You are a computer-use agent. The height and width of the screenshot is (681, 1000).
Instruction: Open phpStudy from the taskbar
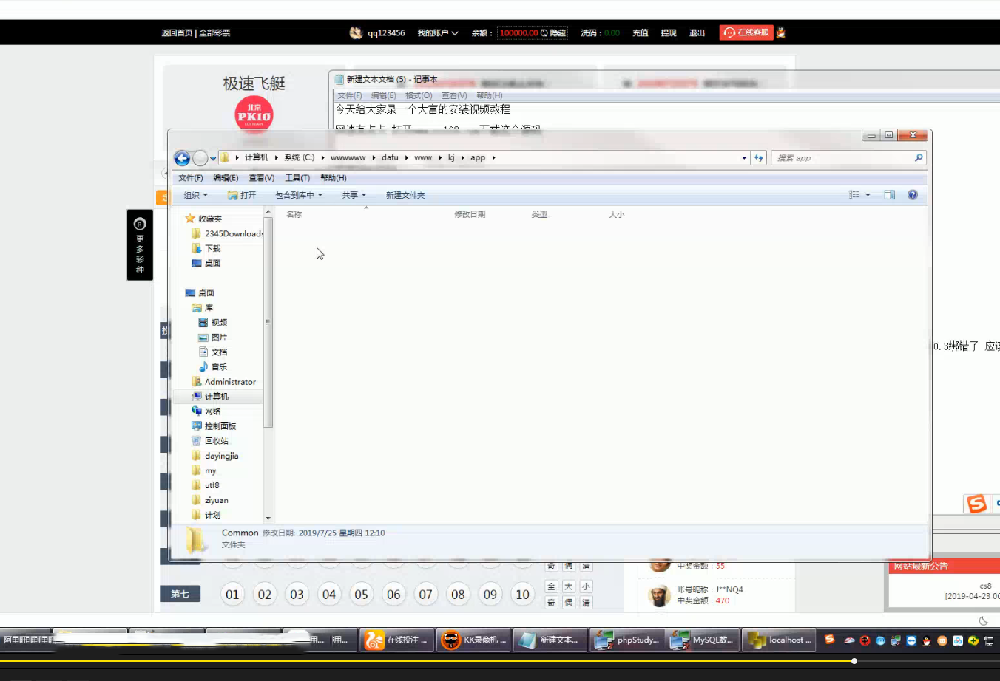[x=627, y=640]
